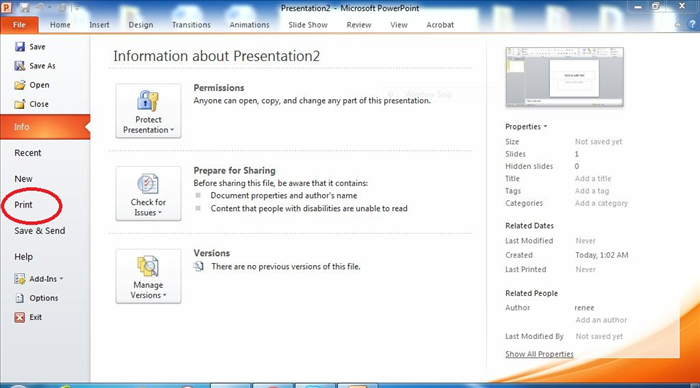
Task: Click the Manage Versions magnifier icon
Action: point(148,266)
